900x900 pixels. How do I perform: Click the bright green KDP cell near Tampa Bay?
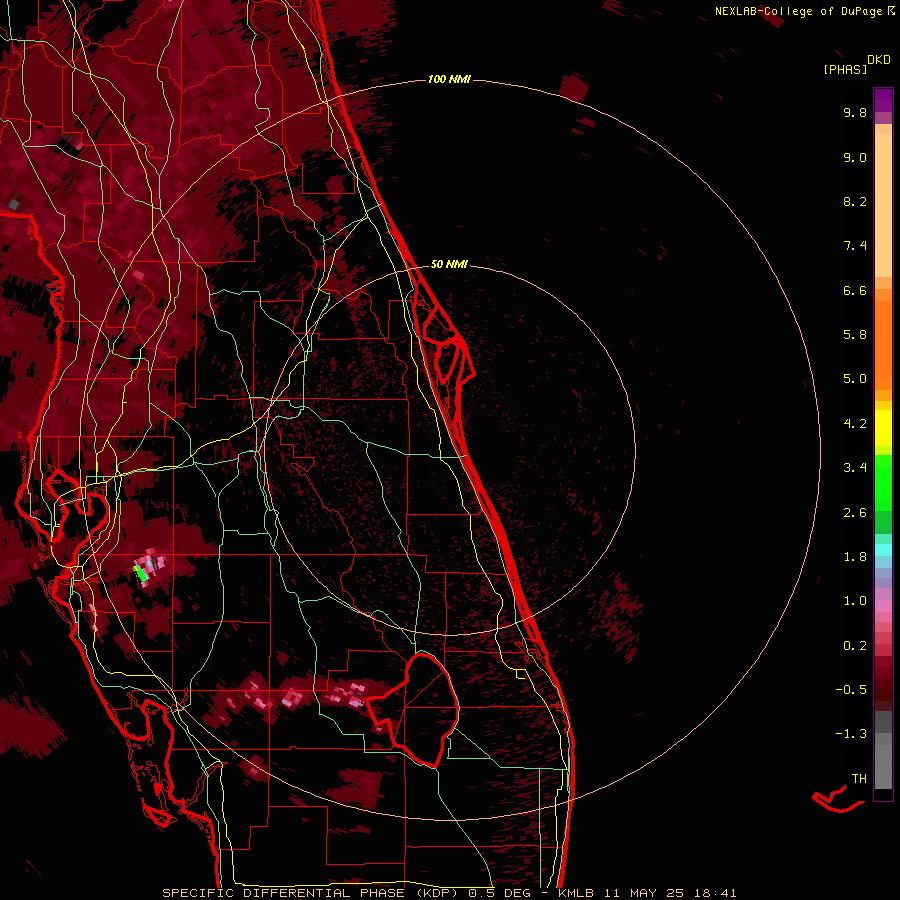139,573
